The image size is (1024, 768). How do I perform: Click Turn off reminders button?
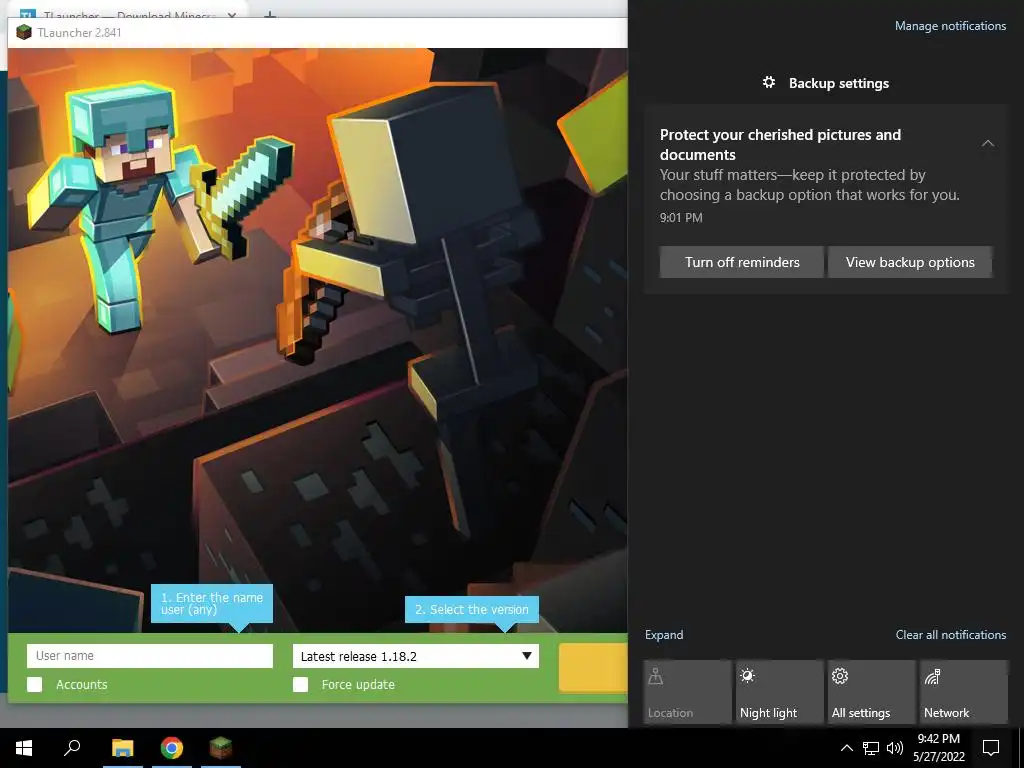tap(742, 262)
